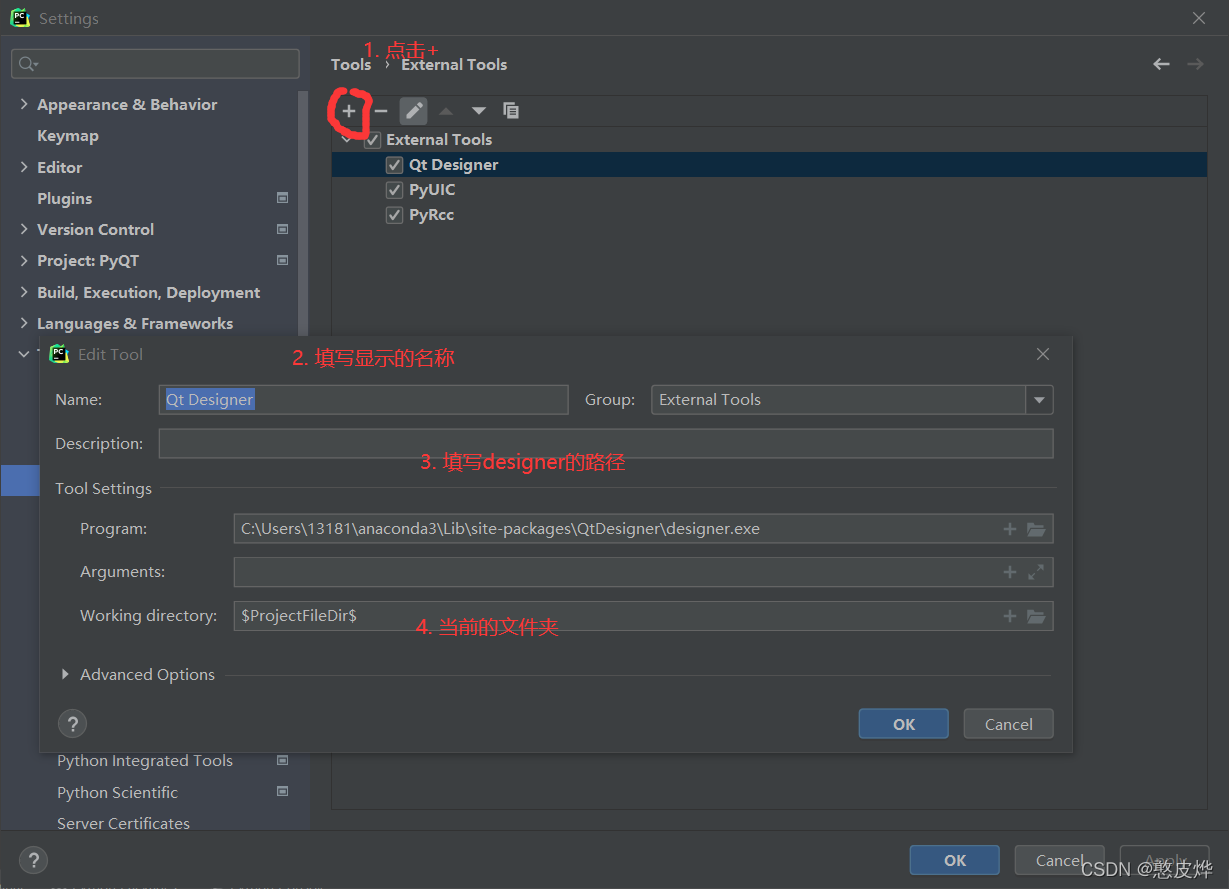Open Python Scientific page
Image resolution: width=1229 pixels, height=889 pixels.
(x=117, y=792)
